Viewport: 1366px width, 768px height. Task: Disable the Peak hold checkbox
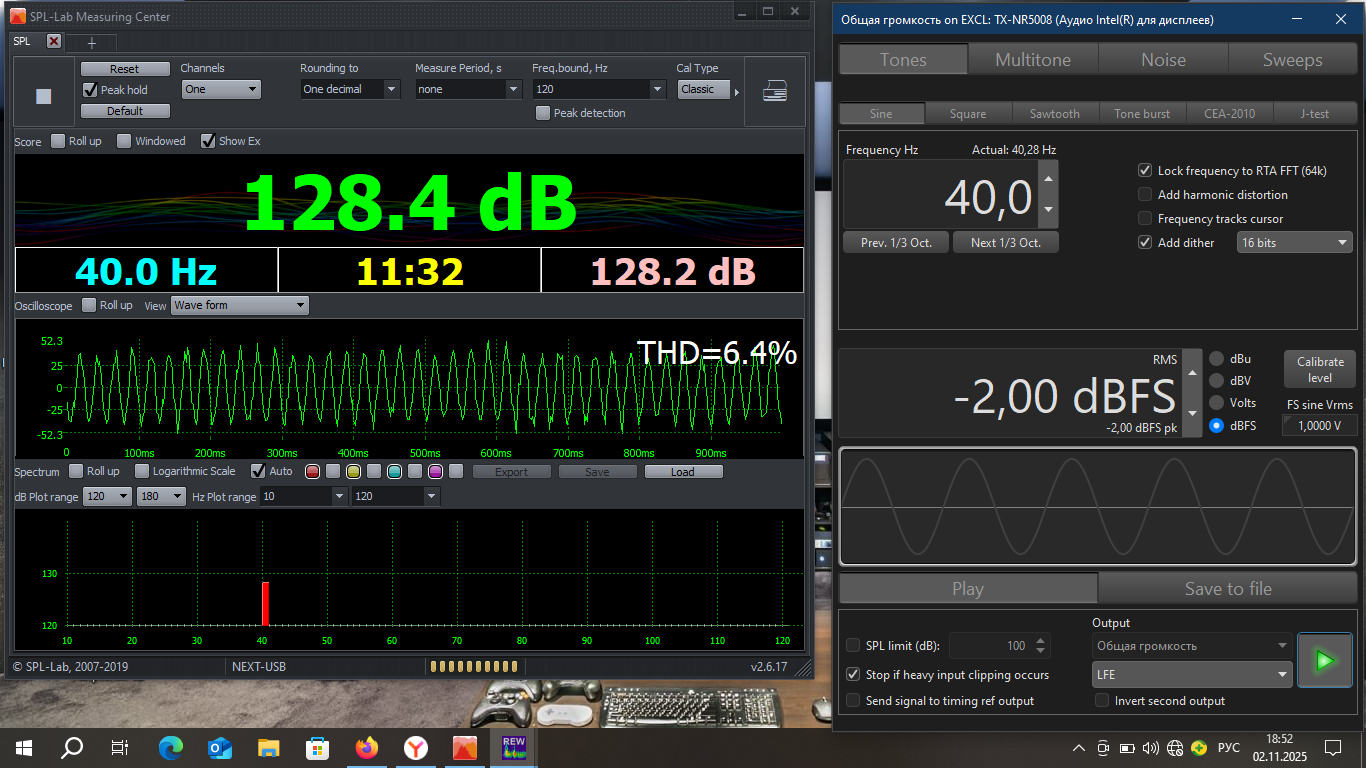(x=91, y=90)
